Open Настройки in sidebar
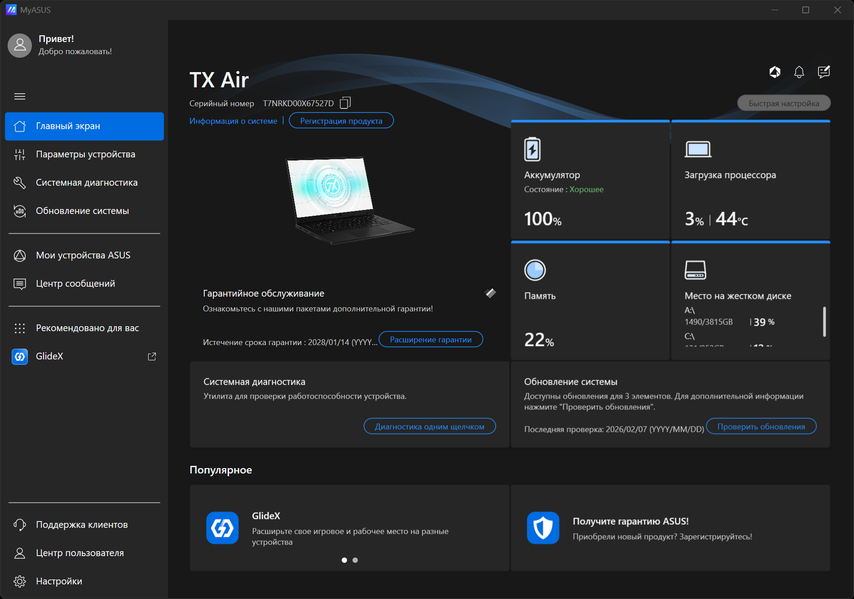The image size is (854, 599). [84, 582]
